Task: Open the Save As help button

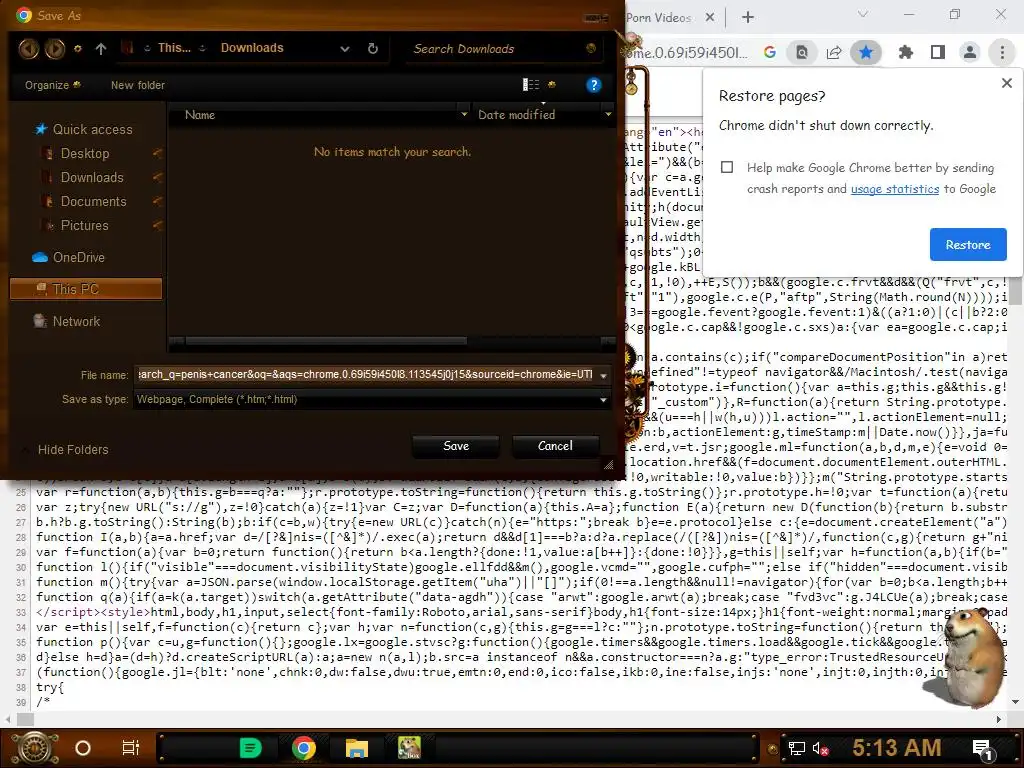Action: coord(593,85)
